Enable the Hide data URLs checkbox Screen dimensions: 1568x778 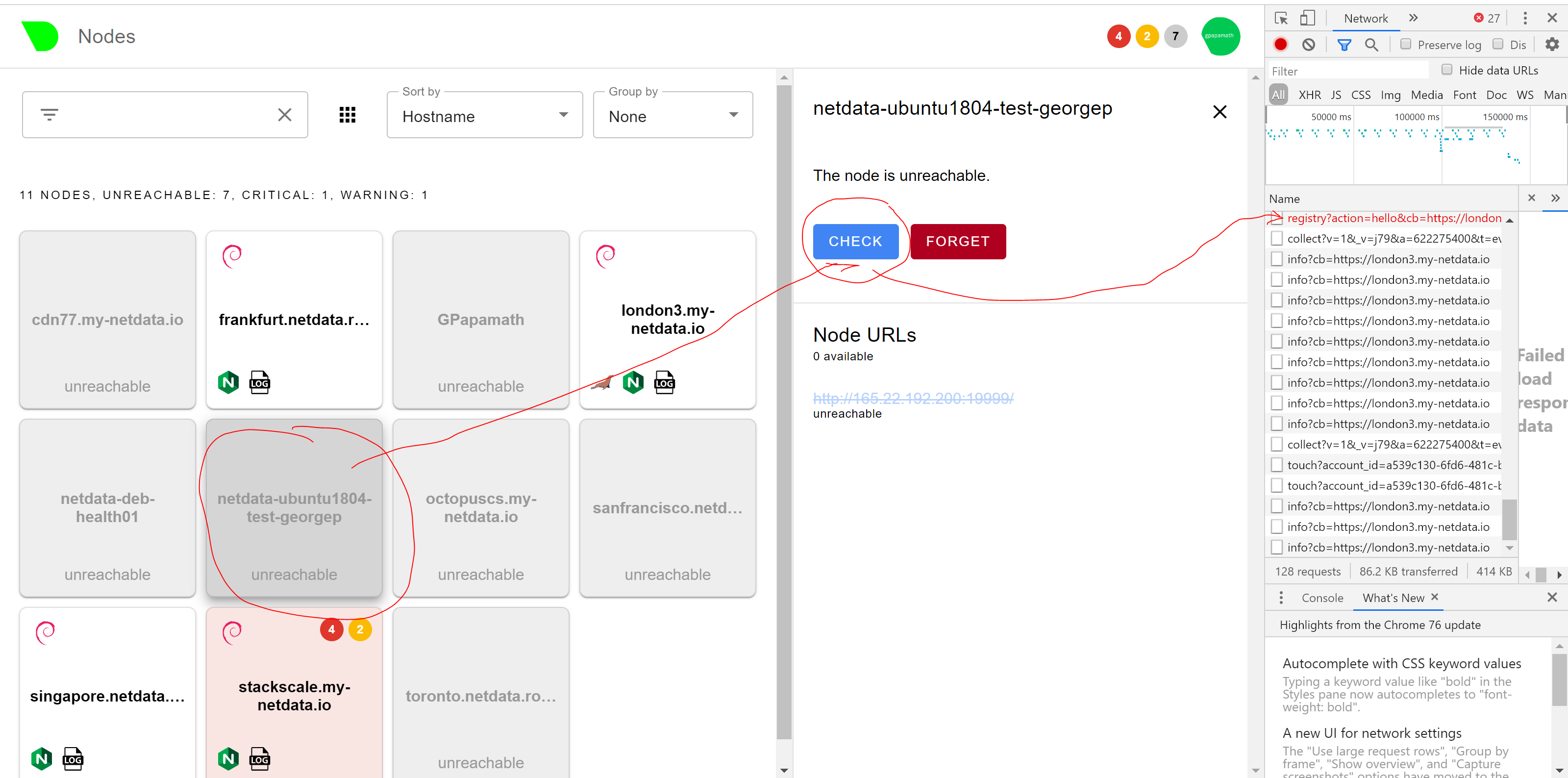pos(1447,70)
